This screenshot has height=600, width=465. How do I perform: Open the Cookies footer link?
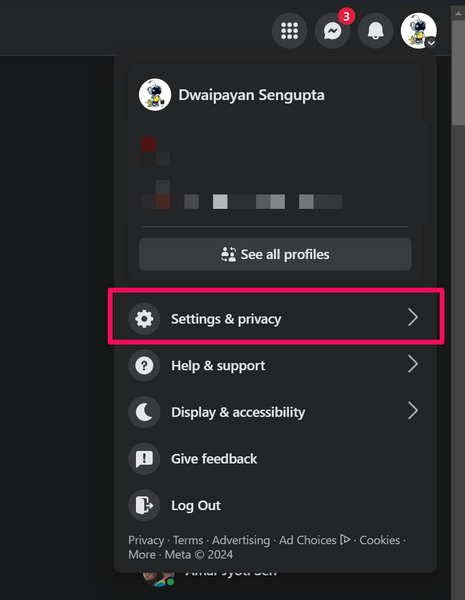coord(379,540)
